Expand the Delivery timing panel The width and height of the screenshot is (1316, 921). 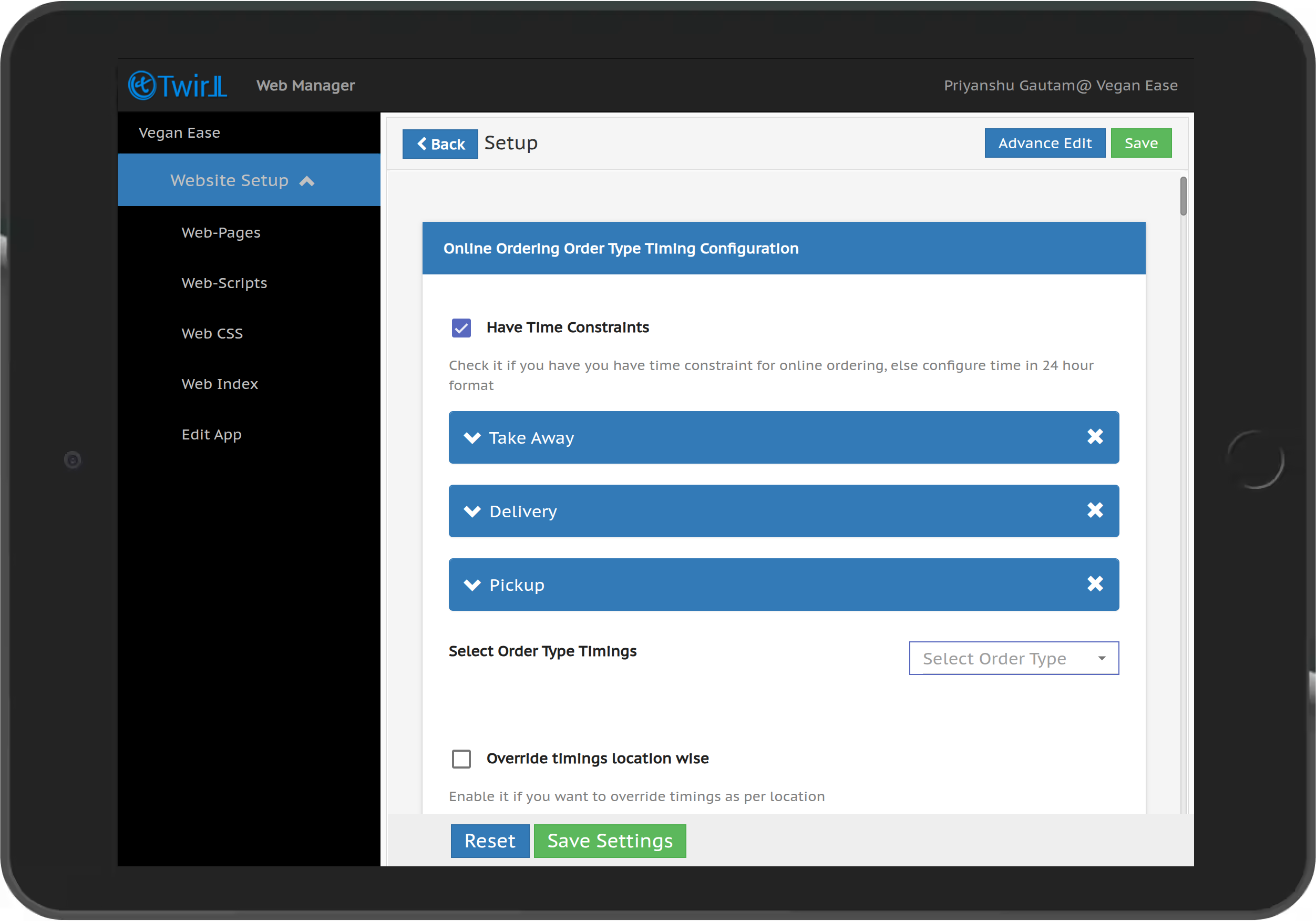(472, 511)
